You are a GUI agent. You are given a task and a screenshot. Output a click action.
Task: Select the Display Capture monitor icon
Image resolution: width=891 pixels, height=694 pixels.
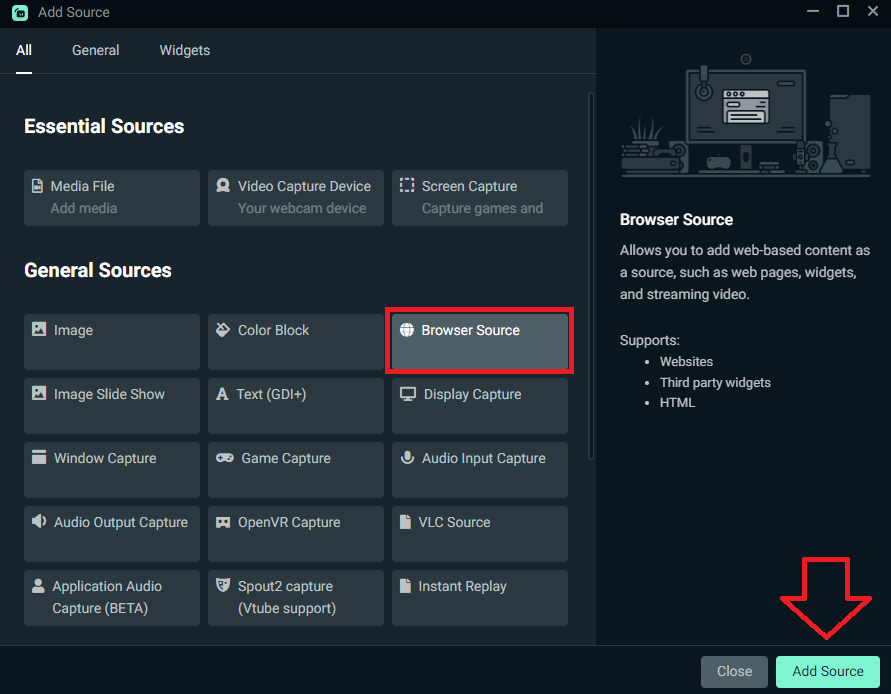pos(408,394)
